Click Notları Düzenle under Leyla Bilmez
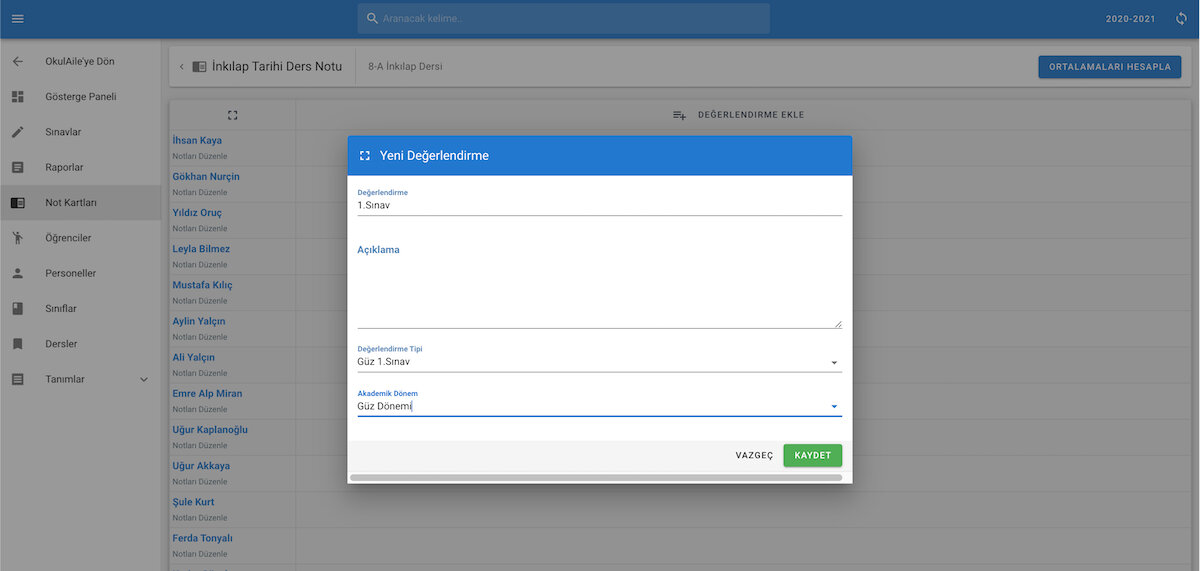Image resolution: width=1200 pixels, height=571 pixels. click(200, 265)
